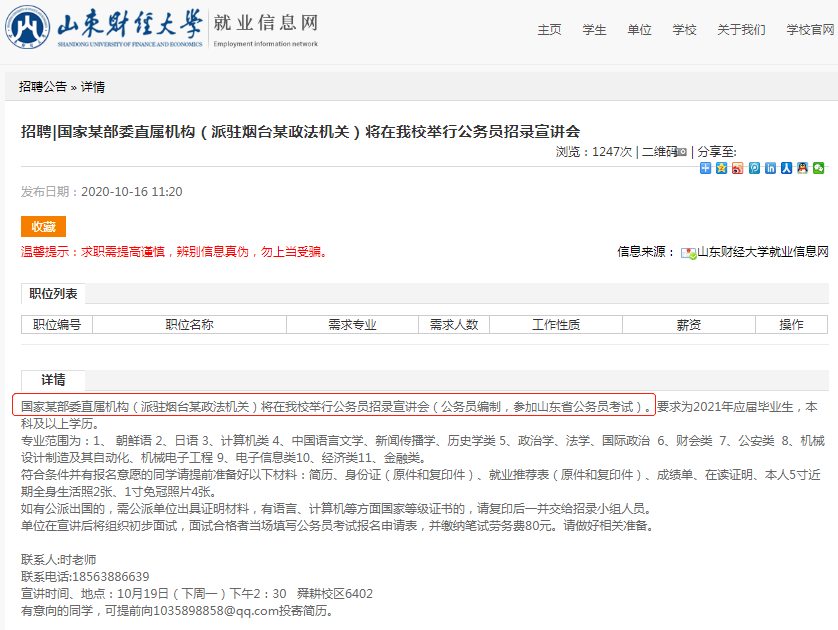This screenshot has height=630, width=838.
Task: Click the contact phone 18563886639
Action: 111,577
